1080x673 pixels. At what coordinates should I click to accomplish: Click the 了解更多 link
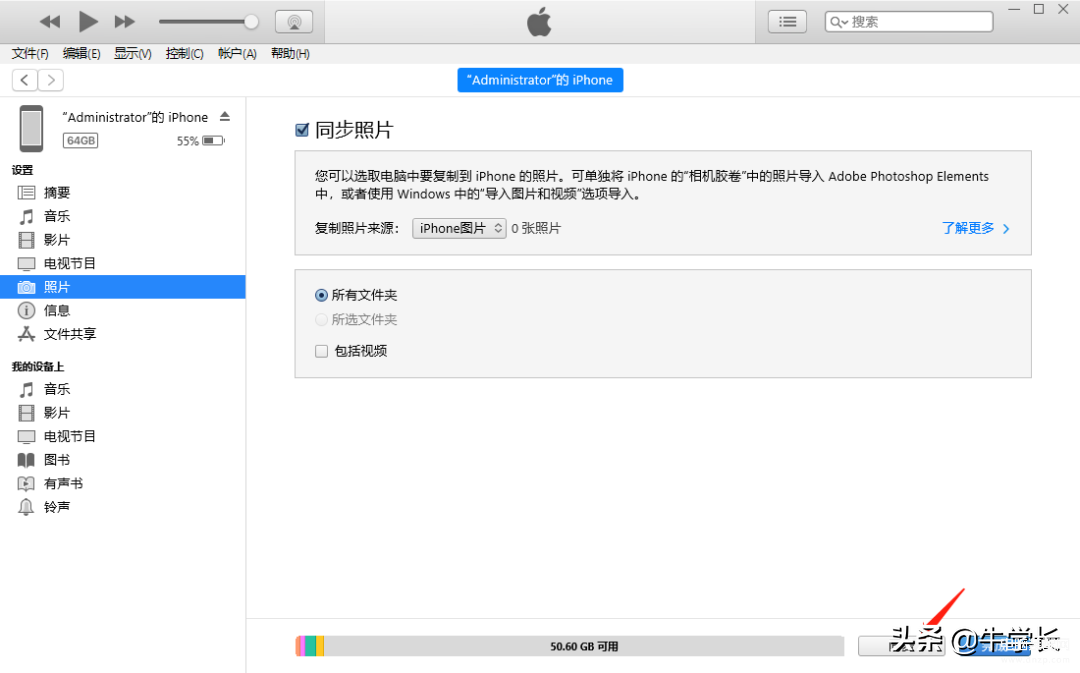tap(975, 228)
